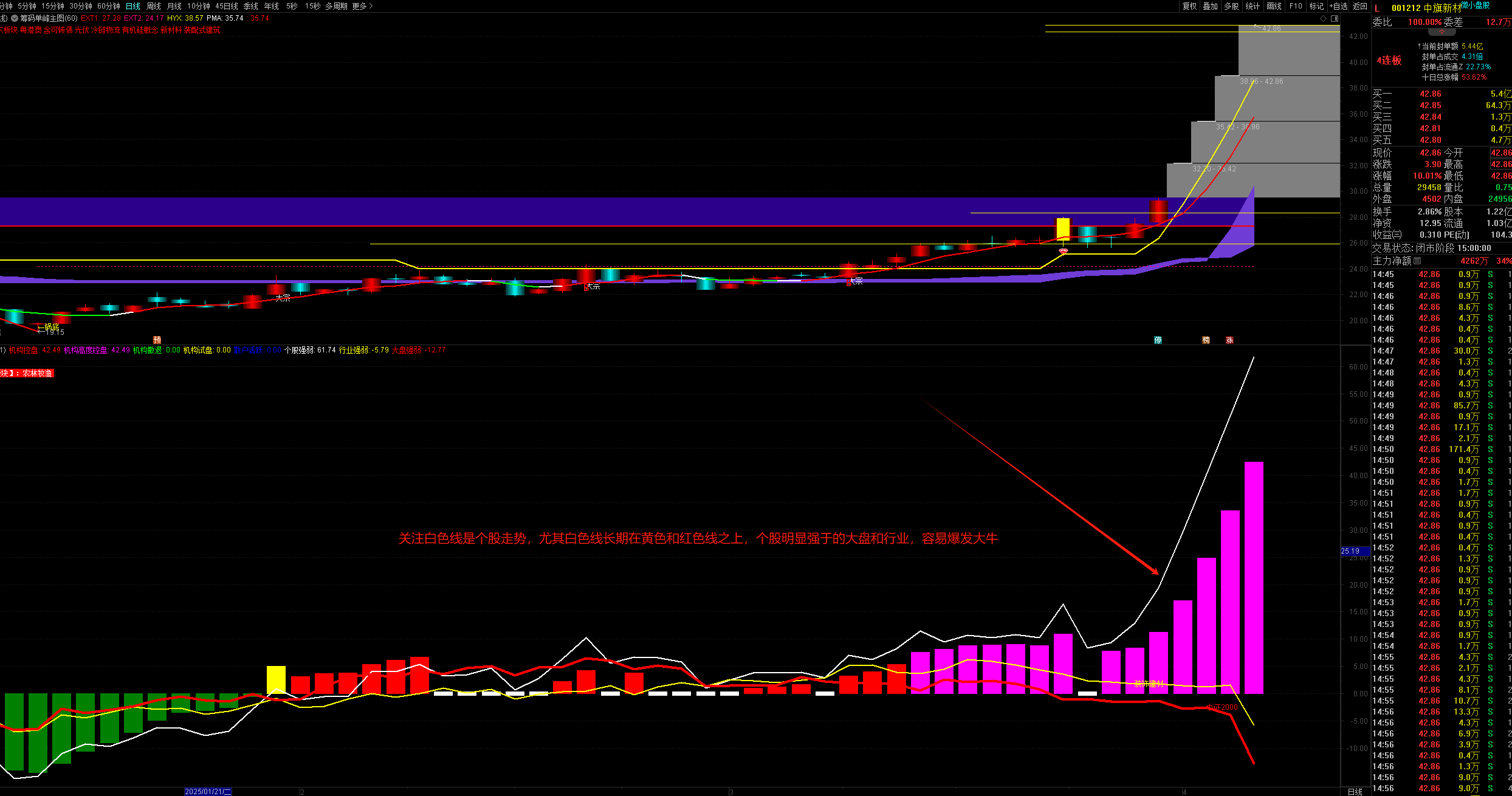1512x796 pixels.
Task: Click the diamond icon above price axis
Action: tap(1324, 19)
